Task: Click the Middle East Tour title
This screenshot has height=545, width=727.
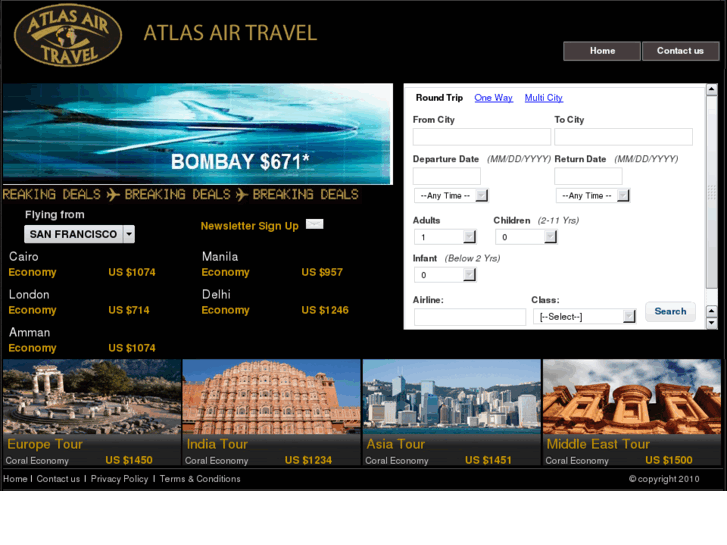Action: [x=598, y=444]
